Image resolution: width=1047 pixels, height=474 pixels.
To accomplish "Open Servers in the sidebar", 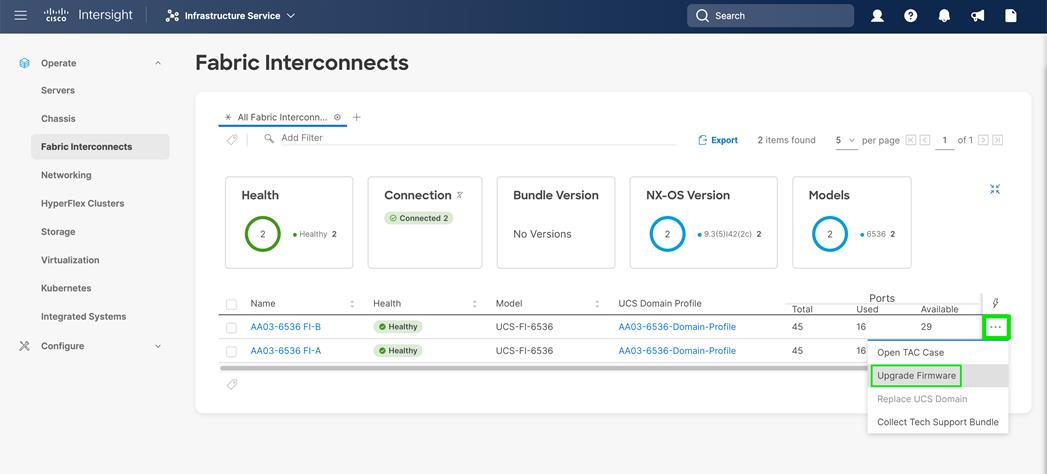I will pyautogui.click(x=58, y=90).
